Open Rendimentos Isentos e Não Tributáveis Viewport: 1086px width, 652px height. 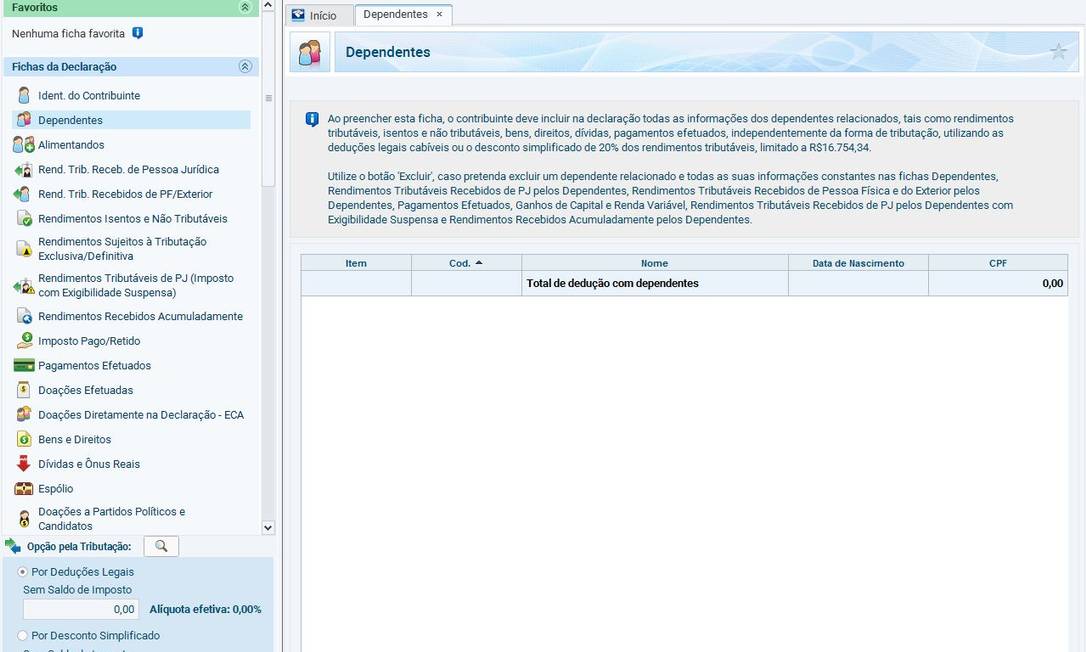click(133, 219)
